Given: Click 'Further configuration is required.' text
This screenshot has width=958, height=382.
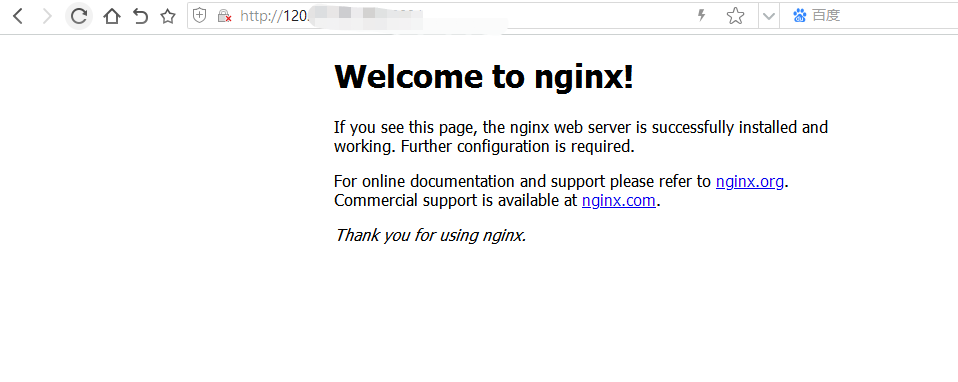Looking at the screenshot, I should (518, 147).
